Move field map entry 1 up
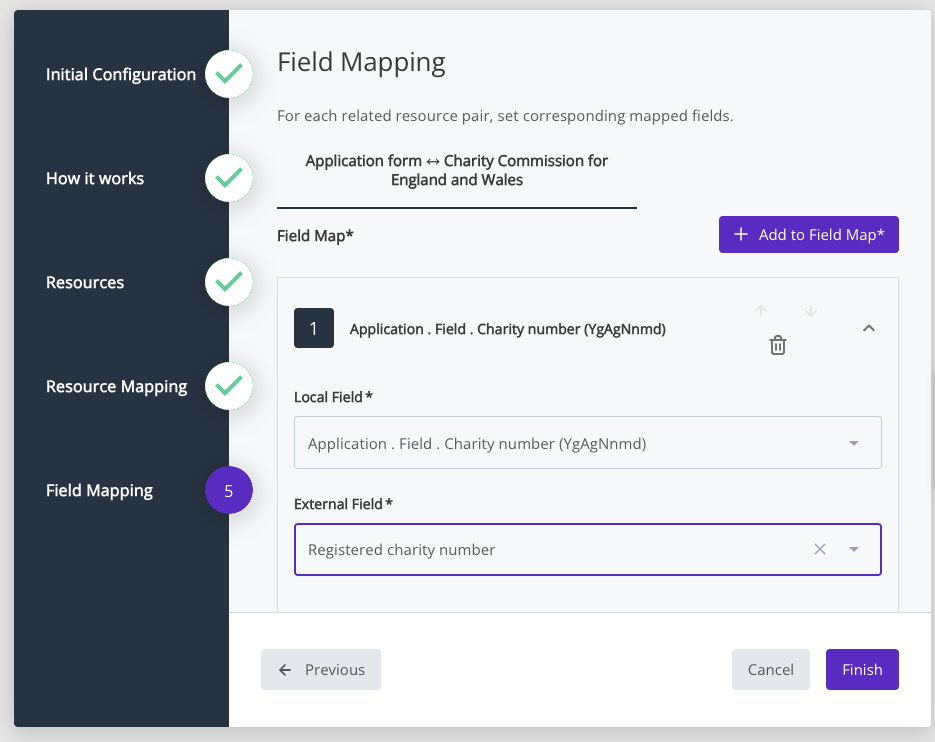935x742 pixels. (761, 311)
